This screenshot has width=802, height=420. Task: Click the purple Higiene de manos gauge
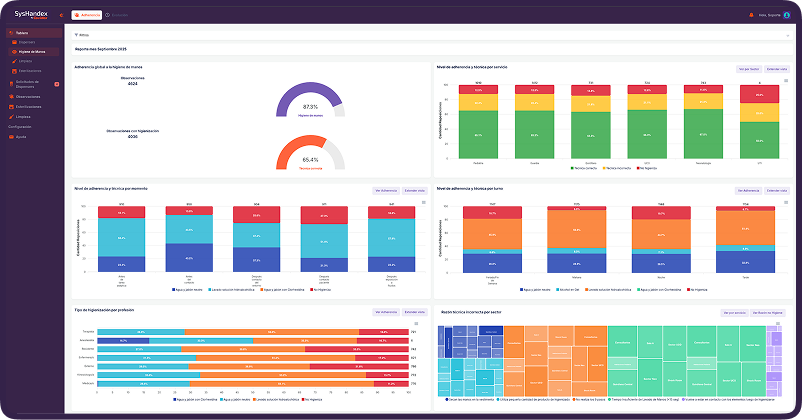310,100
